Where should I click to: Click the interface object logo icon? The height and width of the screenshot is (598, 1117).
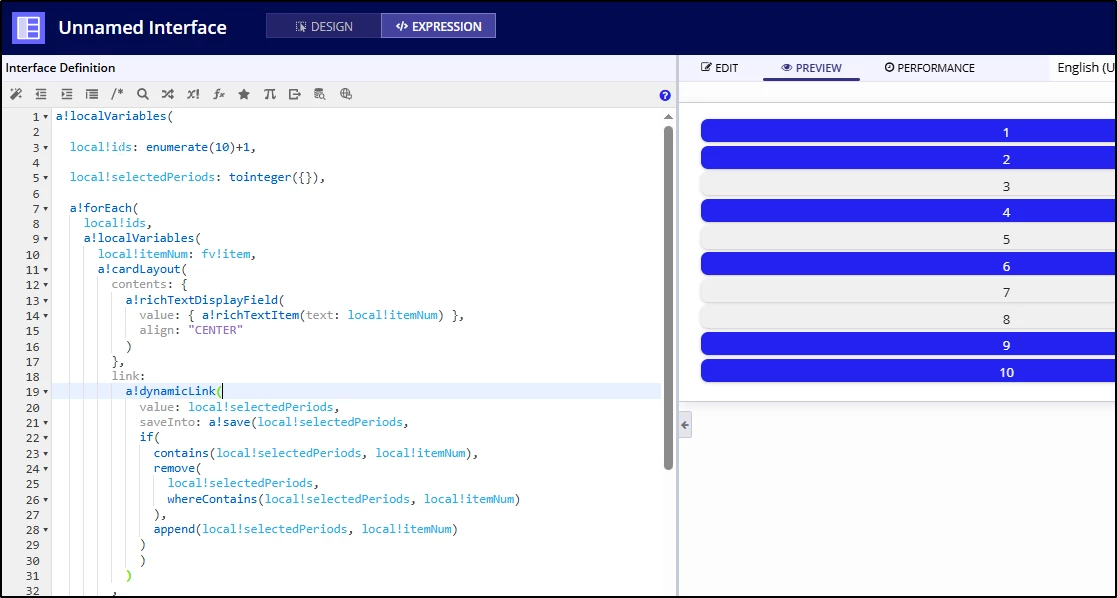click(x=28, y=28)
